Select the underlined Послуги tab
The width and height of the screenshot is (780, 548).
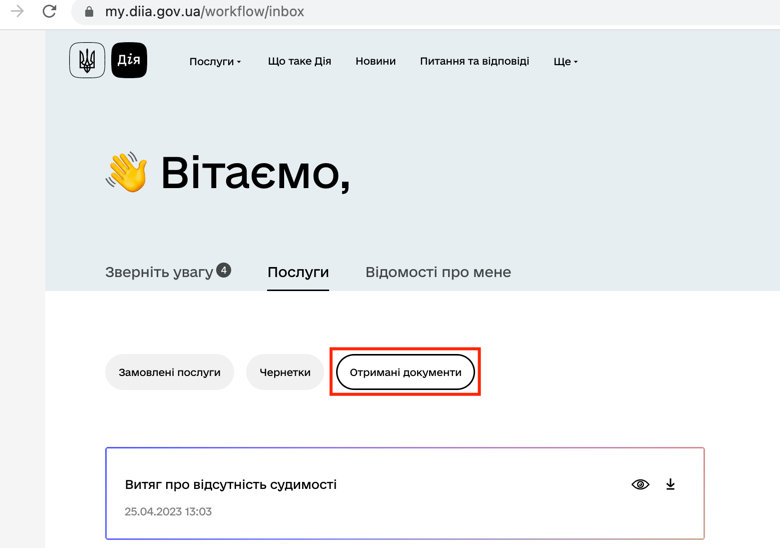(x=298, y=273)
